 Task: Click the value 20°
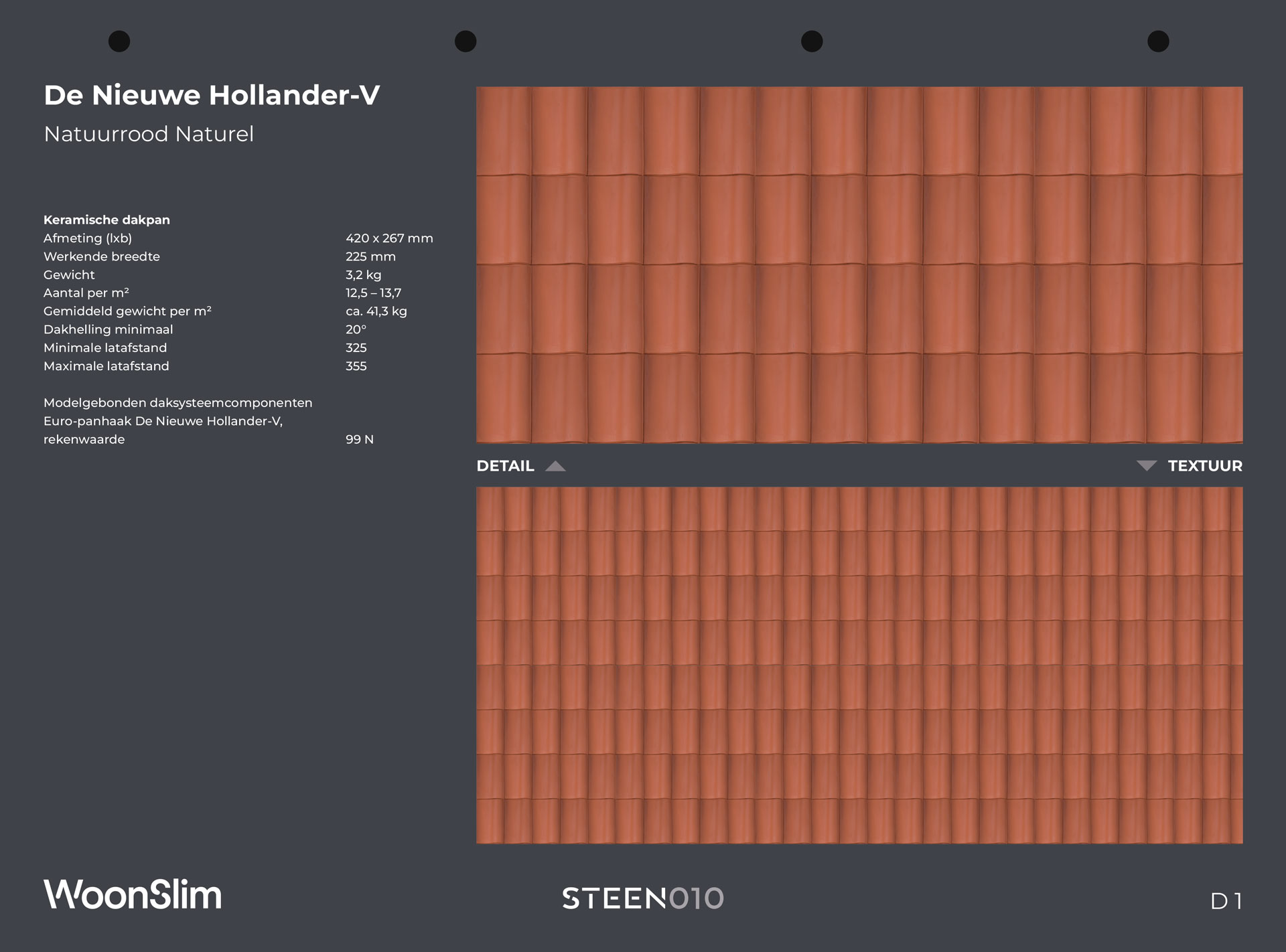[356, 329]
